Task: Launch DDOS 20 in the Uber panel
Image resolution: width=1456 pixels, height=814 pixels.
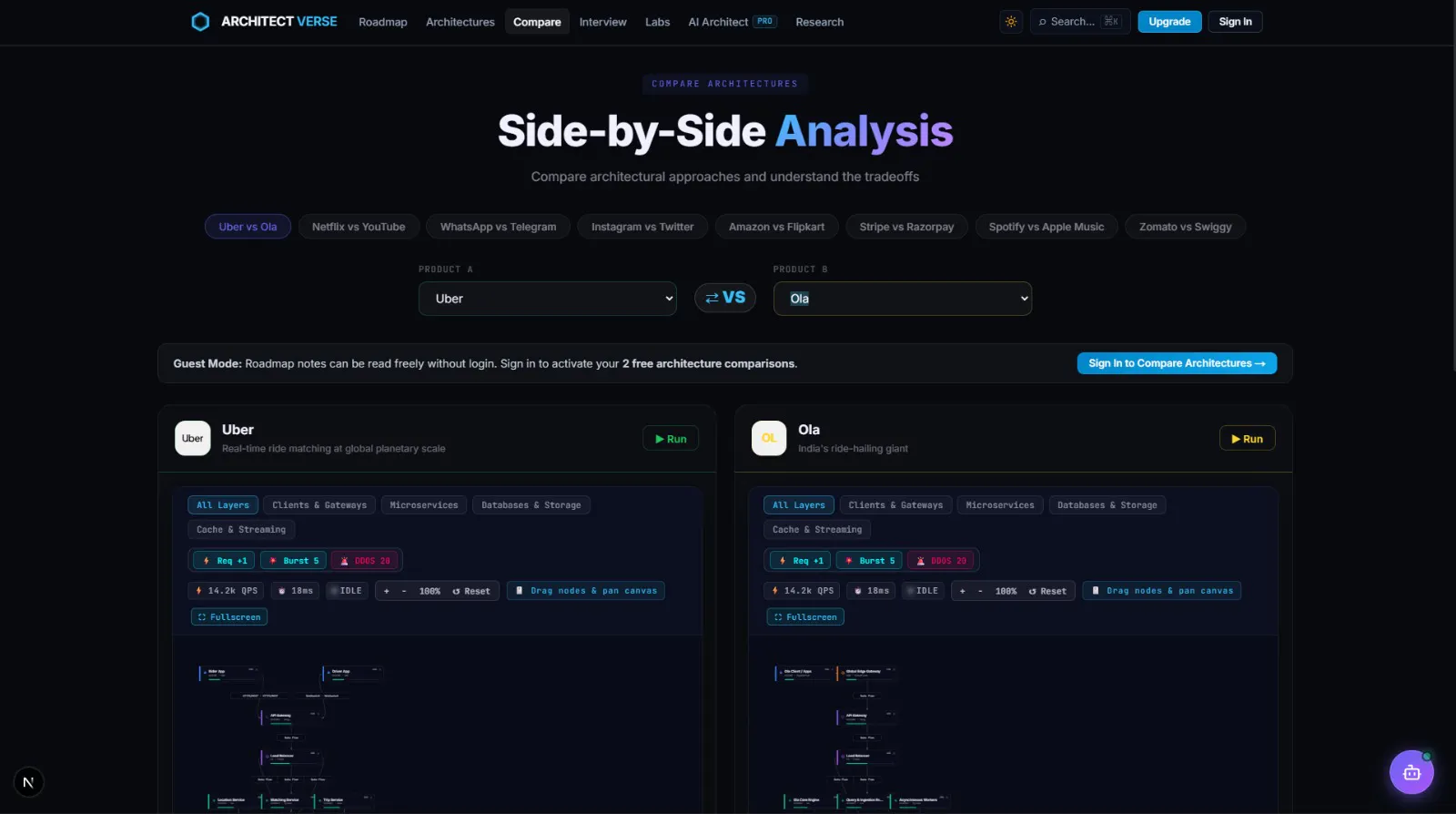Action: (365, 561)
